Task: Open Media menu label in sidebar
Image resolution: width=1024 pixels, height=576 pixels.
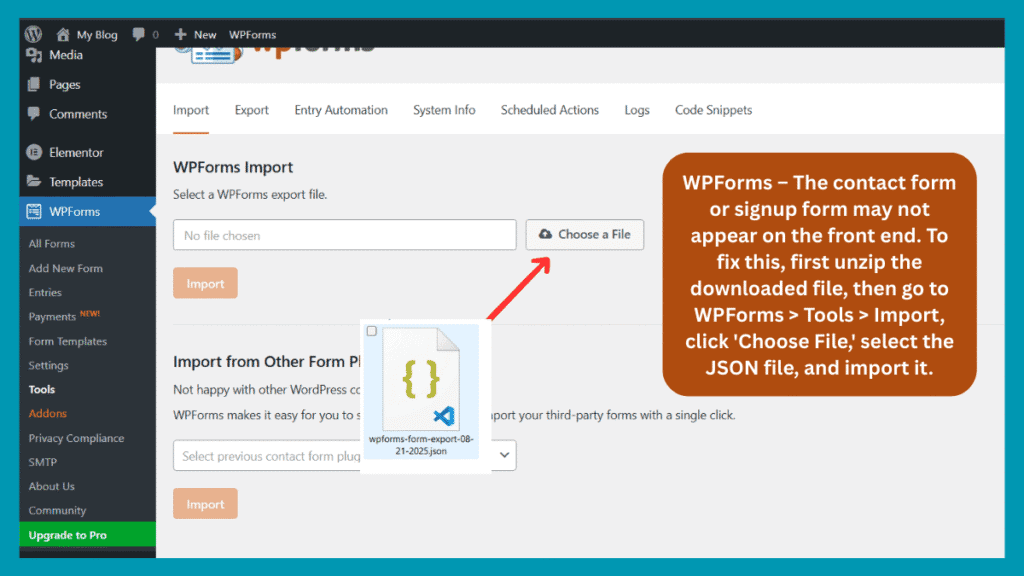Action: tap(66, 56)
